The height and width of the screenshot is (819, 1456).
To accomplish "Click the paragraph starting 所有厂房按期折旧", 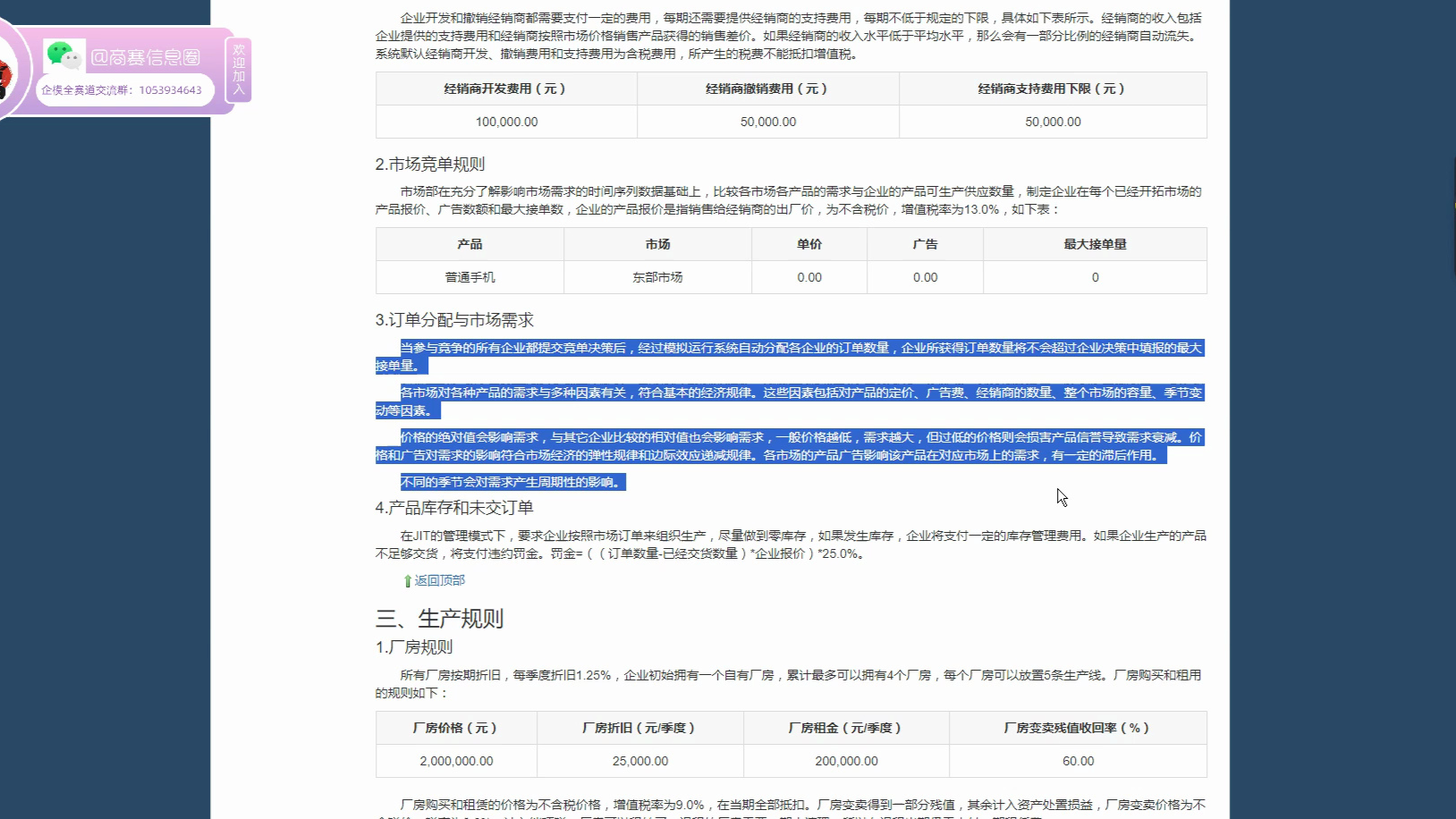I will pyautogui.click(x=789, y=684).
